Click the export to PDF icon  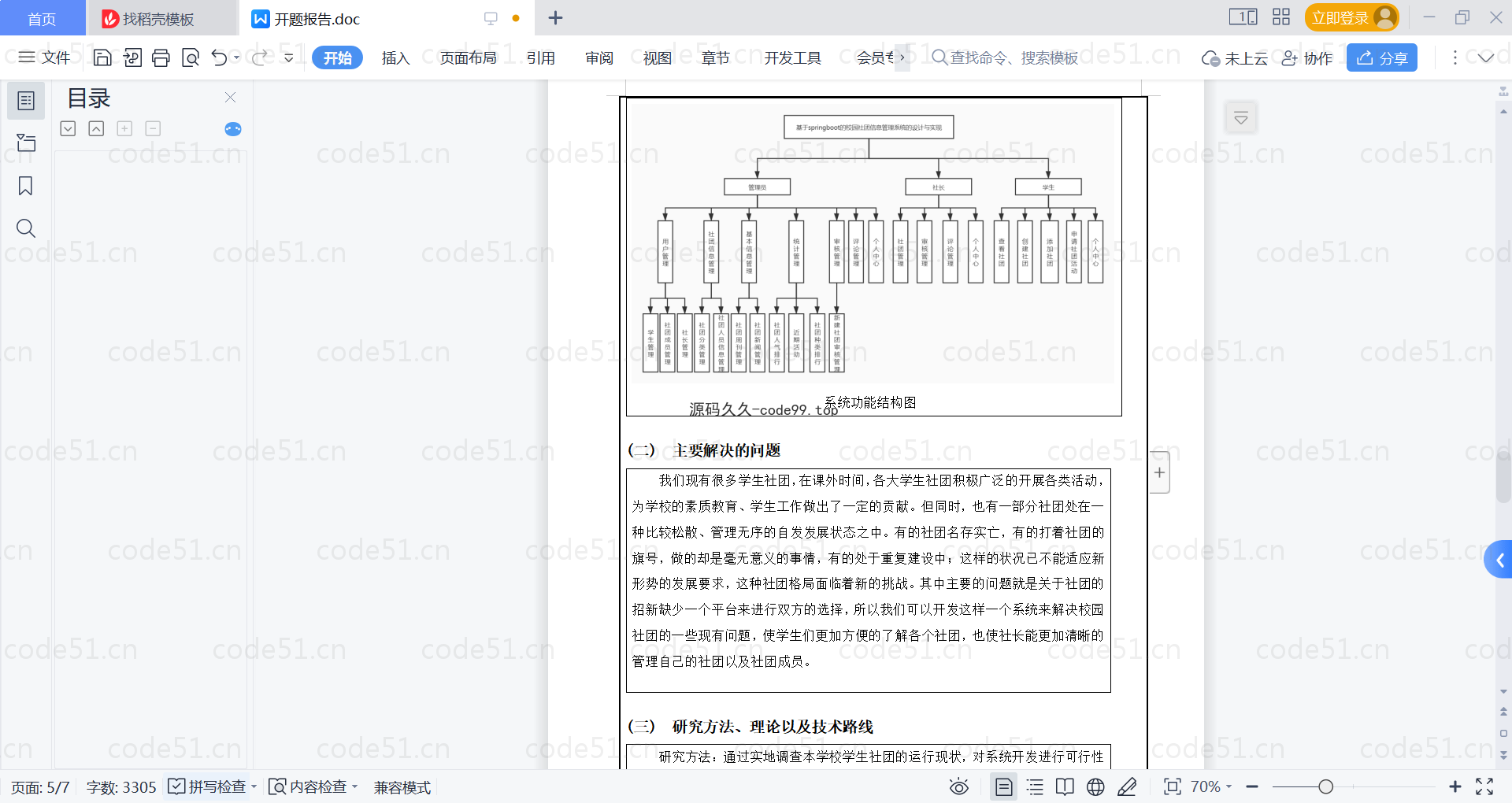[132, 57]
